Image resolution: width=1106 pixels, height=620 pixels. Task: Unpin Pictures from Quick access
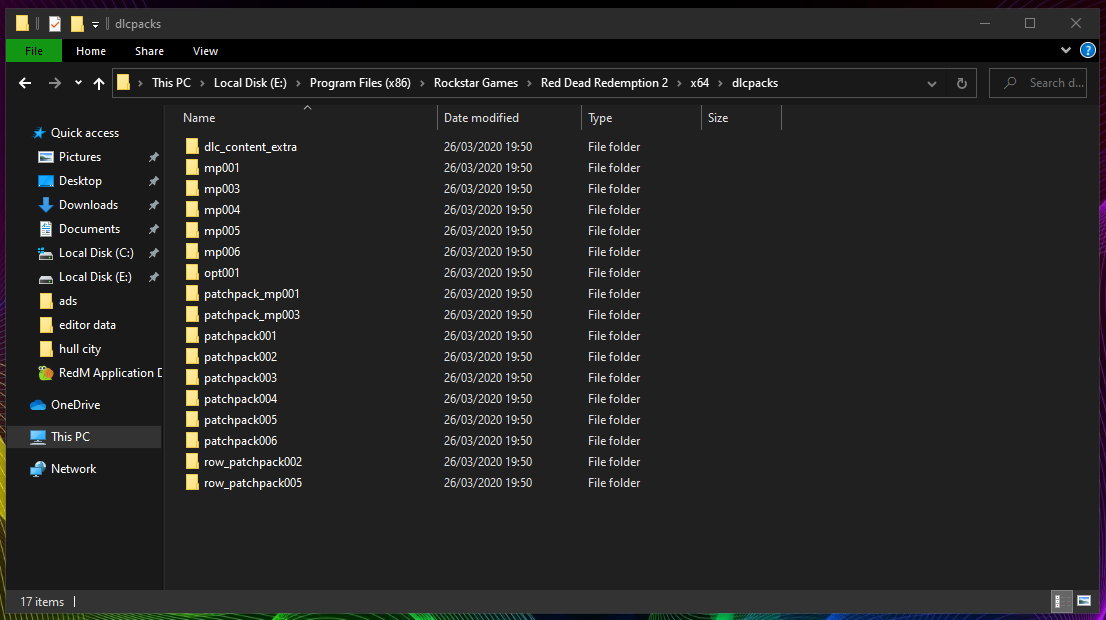click(x=153, y=157)
